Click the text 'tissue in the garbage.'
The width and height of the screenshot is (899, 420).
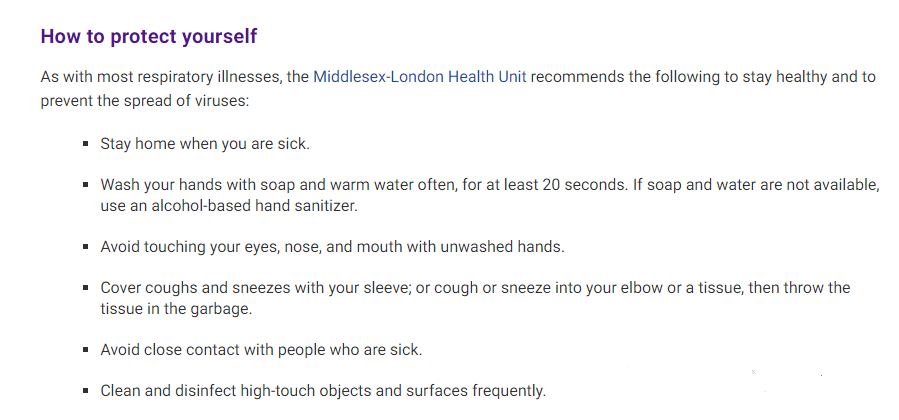tap(176, 308)
